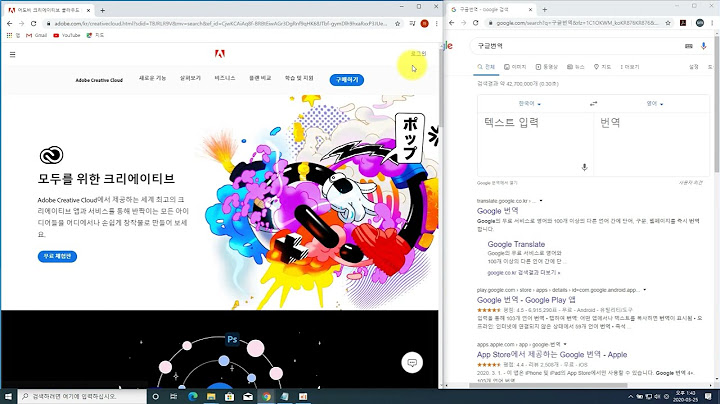This screenshot has width=720, height=404.
Task: Open the YouTube bookmark
Action: [67, 35]
